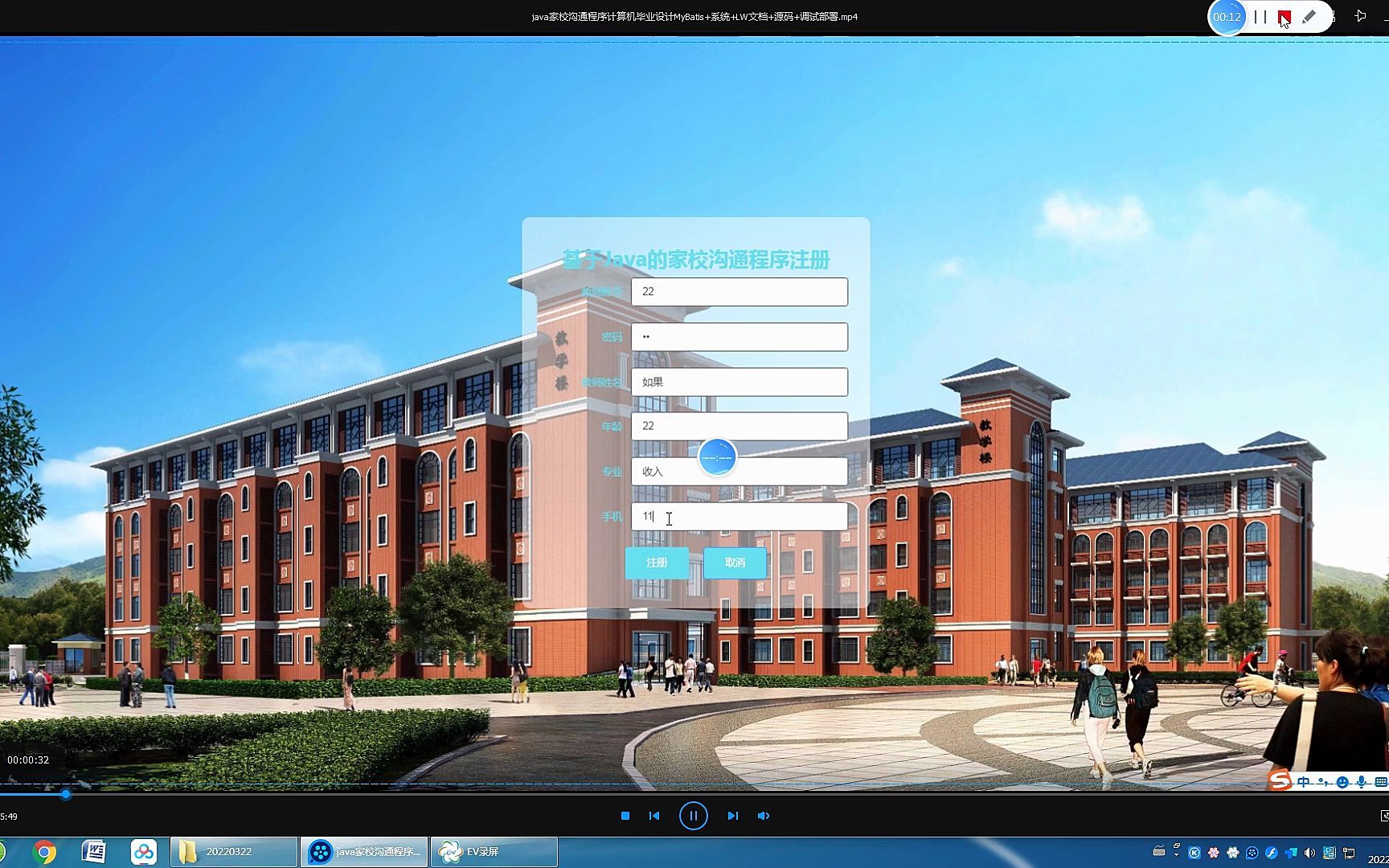This screenshot has width=1389, height=868.
Task: Click the 取消 cancel button
Action: [x=735, y=563]
